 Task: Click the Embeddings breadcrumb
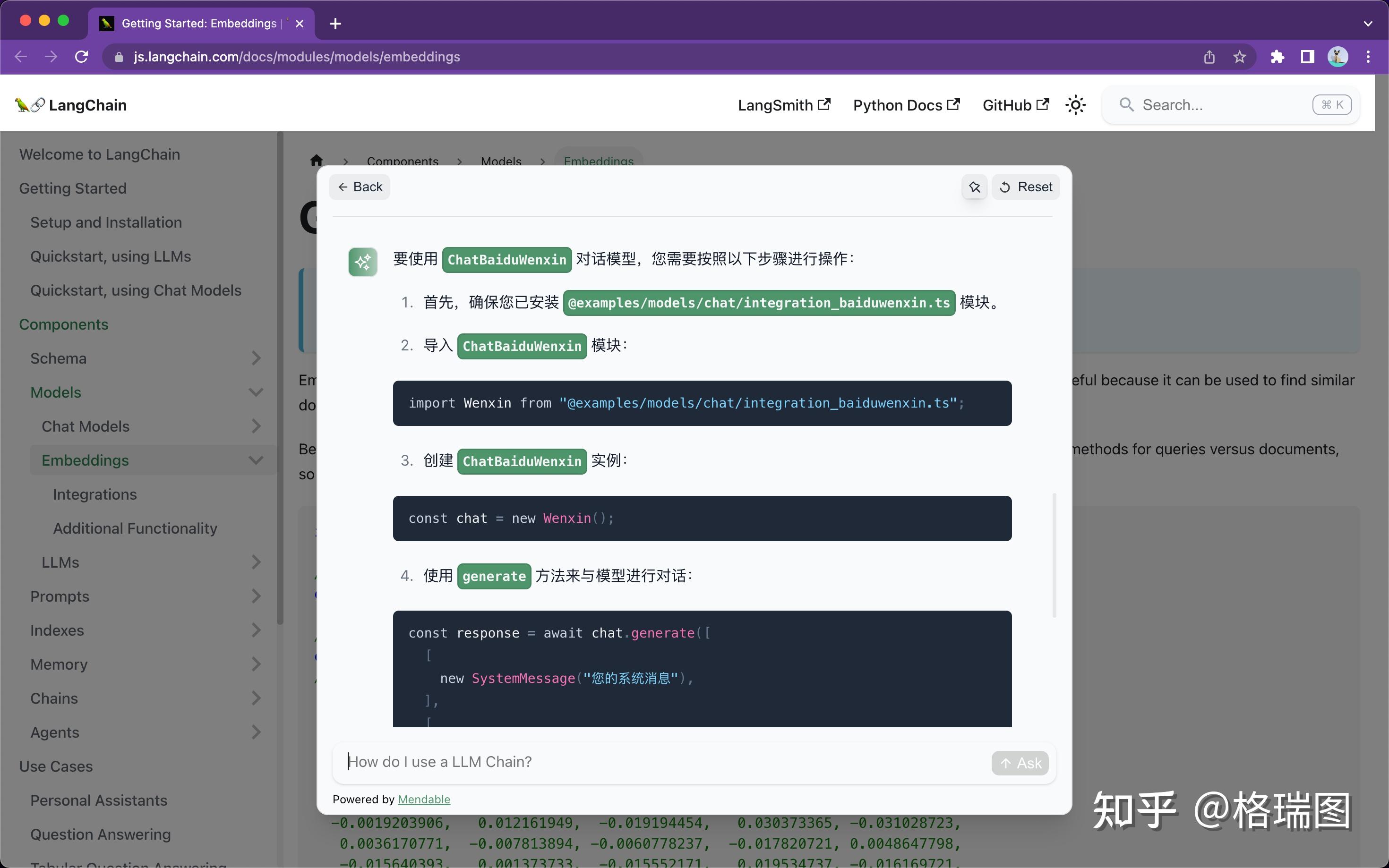598,161
